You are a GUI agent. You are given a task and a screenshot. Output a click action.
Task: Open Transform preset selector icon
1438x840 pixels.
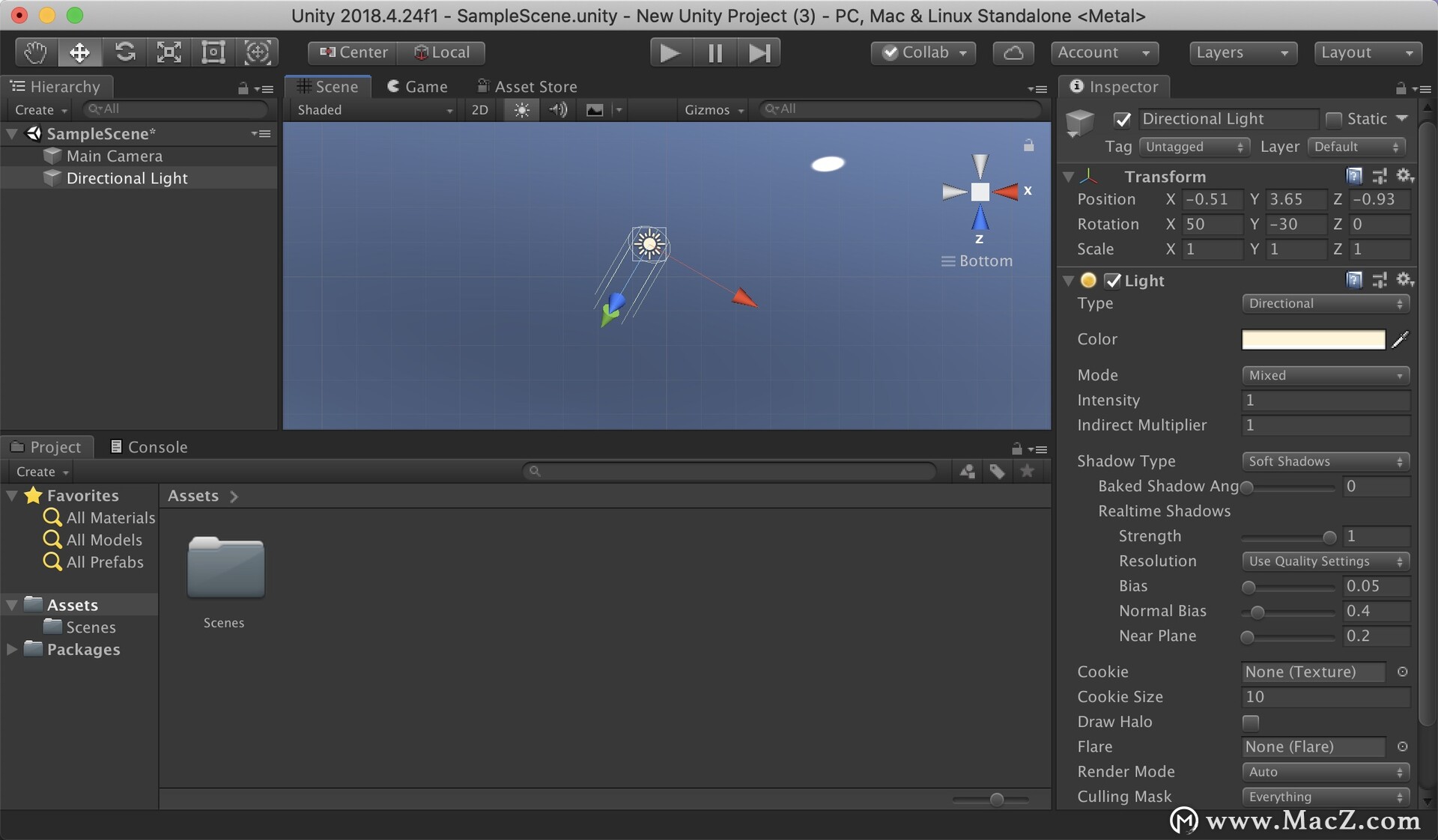pyautogui.click(x=1380, y=176)
